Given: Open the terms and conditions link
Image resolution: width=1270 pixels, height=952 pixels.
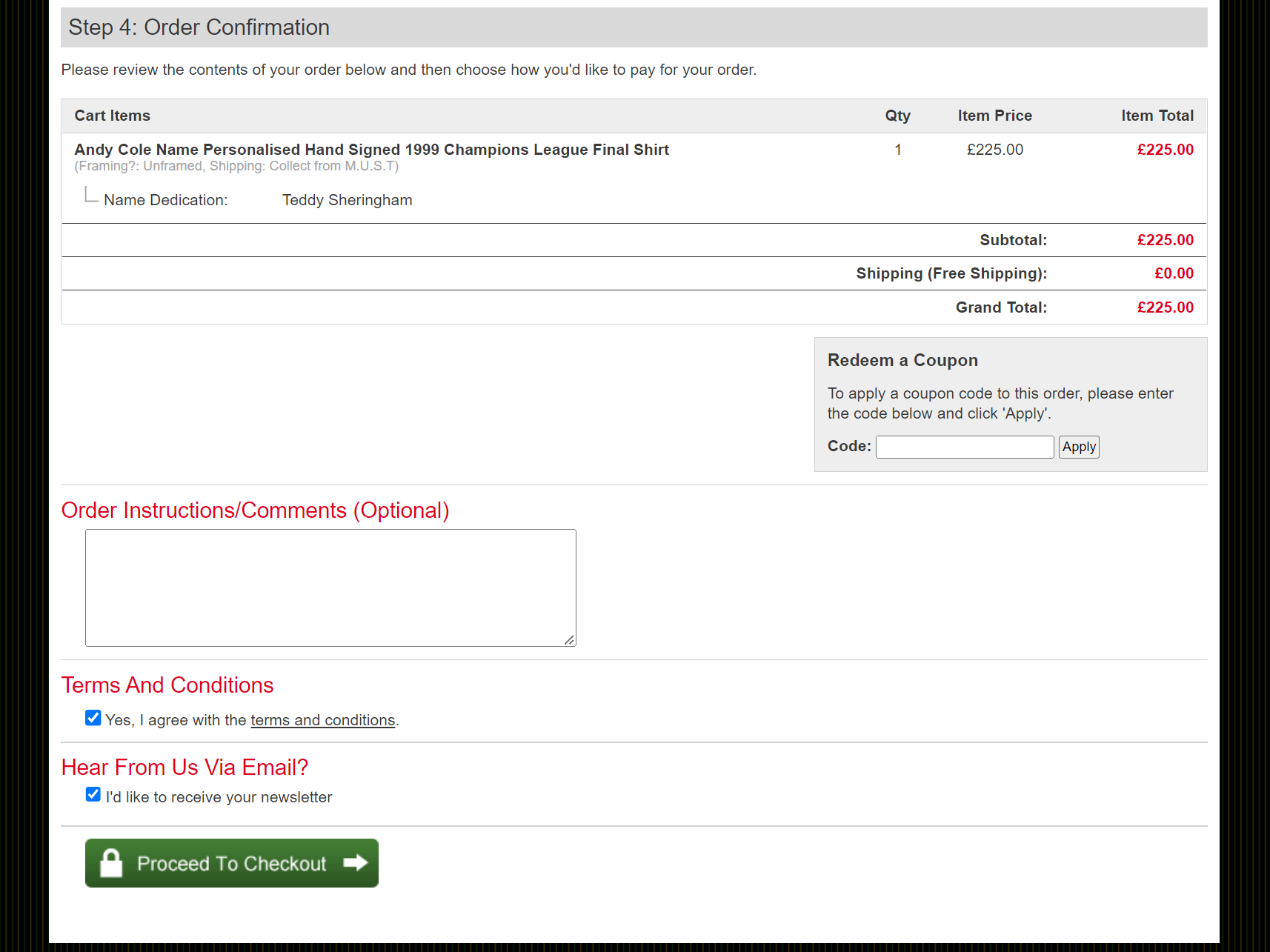Looking at the screenshot, I should click(x=322, y=720).
